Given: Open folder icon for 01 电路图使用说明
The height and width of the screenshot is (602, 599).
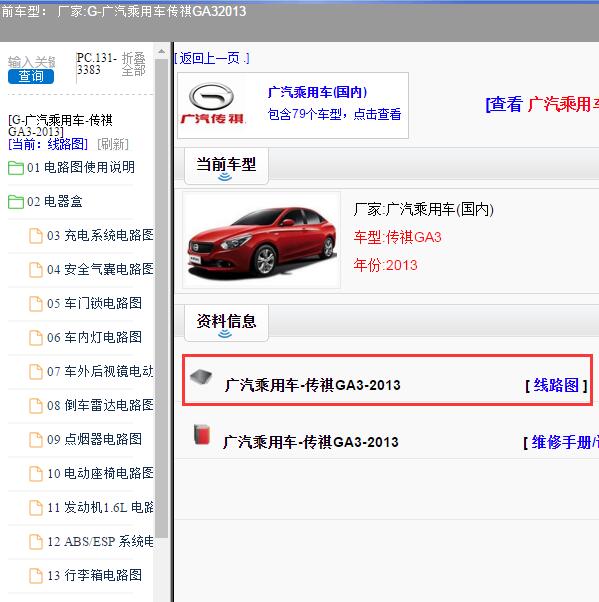Looking at the screenshot, I should coord(16,168).
